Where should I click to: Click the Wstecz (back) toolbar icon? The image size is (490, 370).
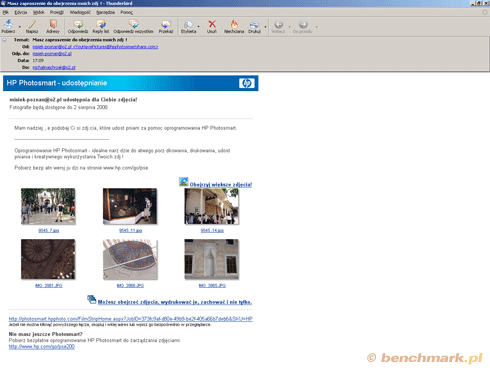click(x=278, y=26)
